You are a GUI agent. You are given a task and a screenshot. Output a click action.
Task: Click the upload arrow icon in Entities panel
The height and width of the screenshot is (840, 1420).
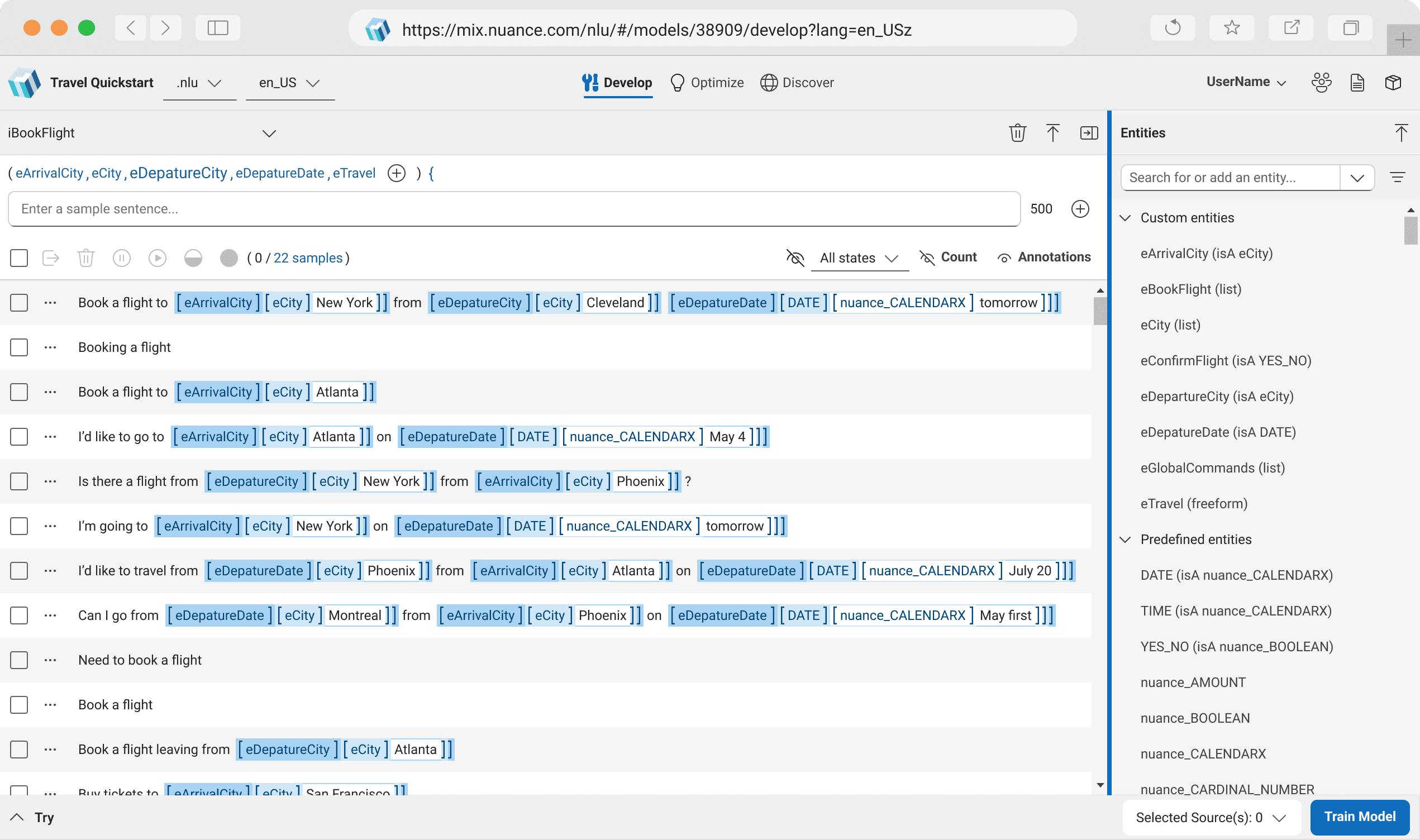1401,133
